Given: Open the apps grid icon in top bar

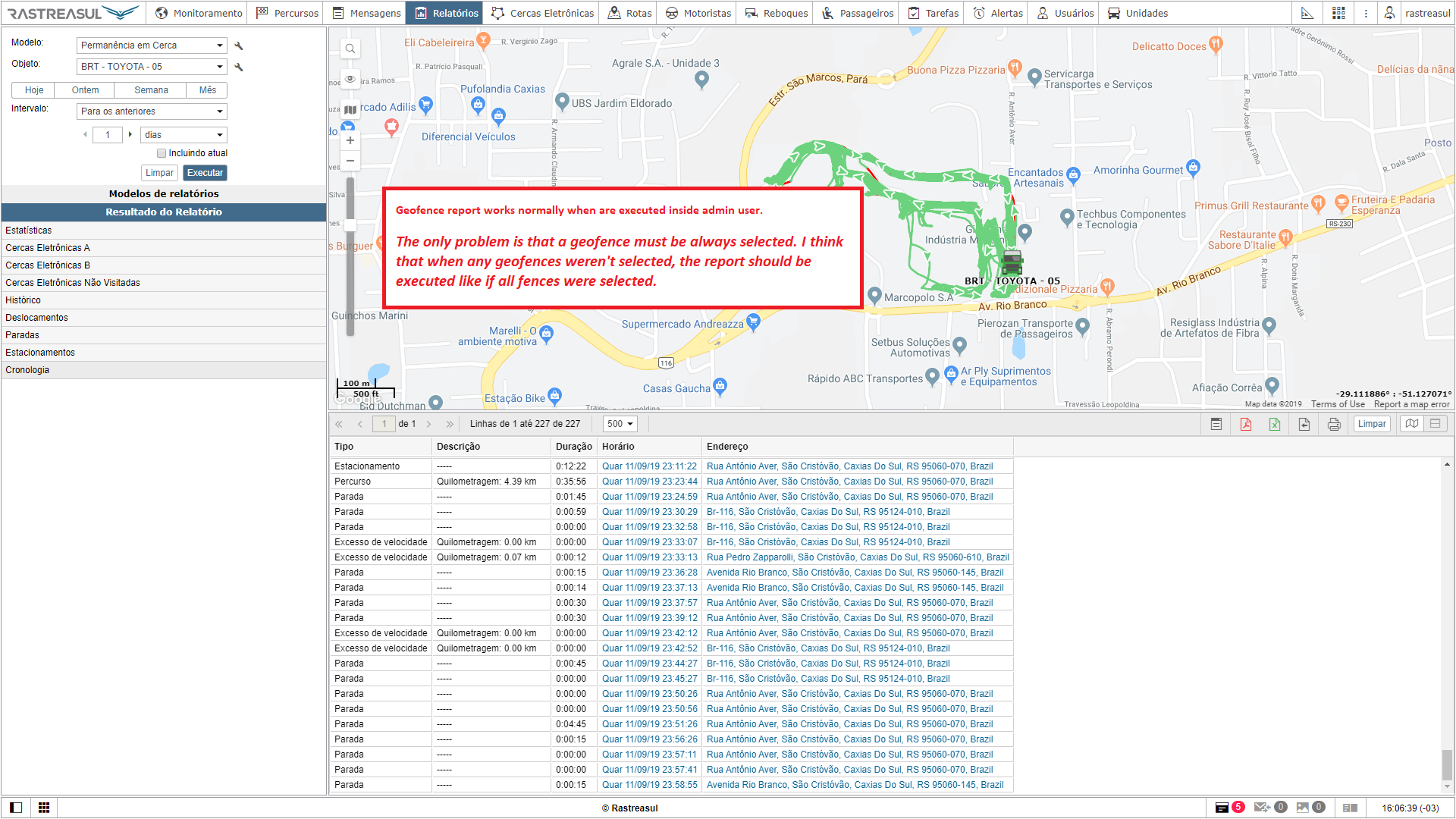Looking at the screenshot, I should tap(1338, 13).
